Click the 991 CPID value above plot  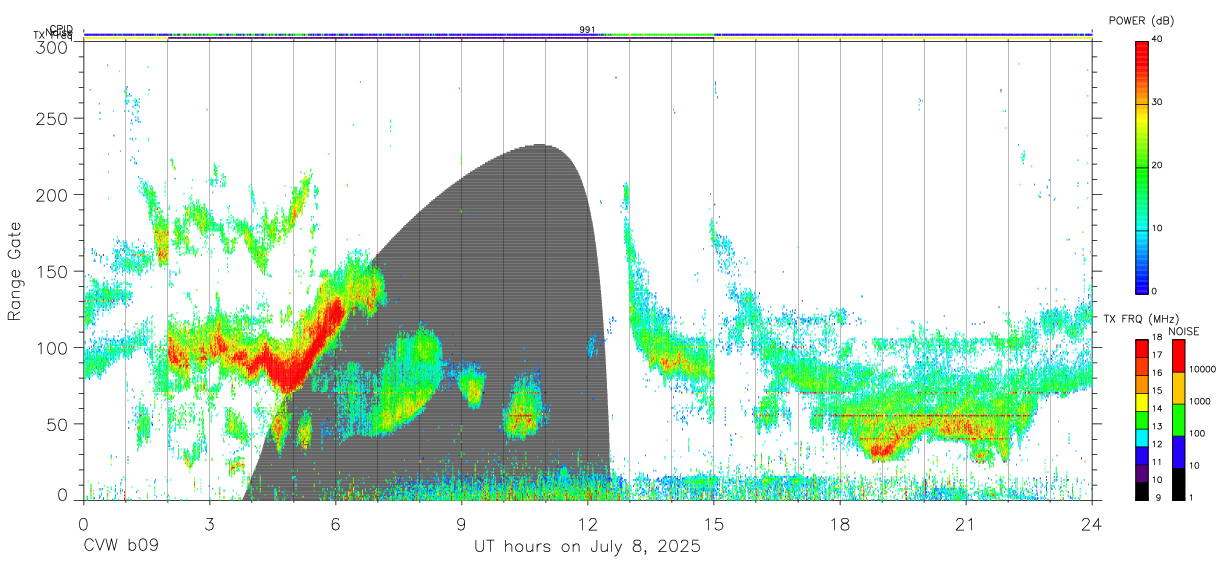click(x=587, y=30)
